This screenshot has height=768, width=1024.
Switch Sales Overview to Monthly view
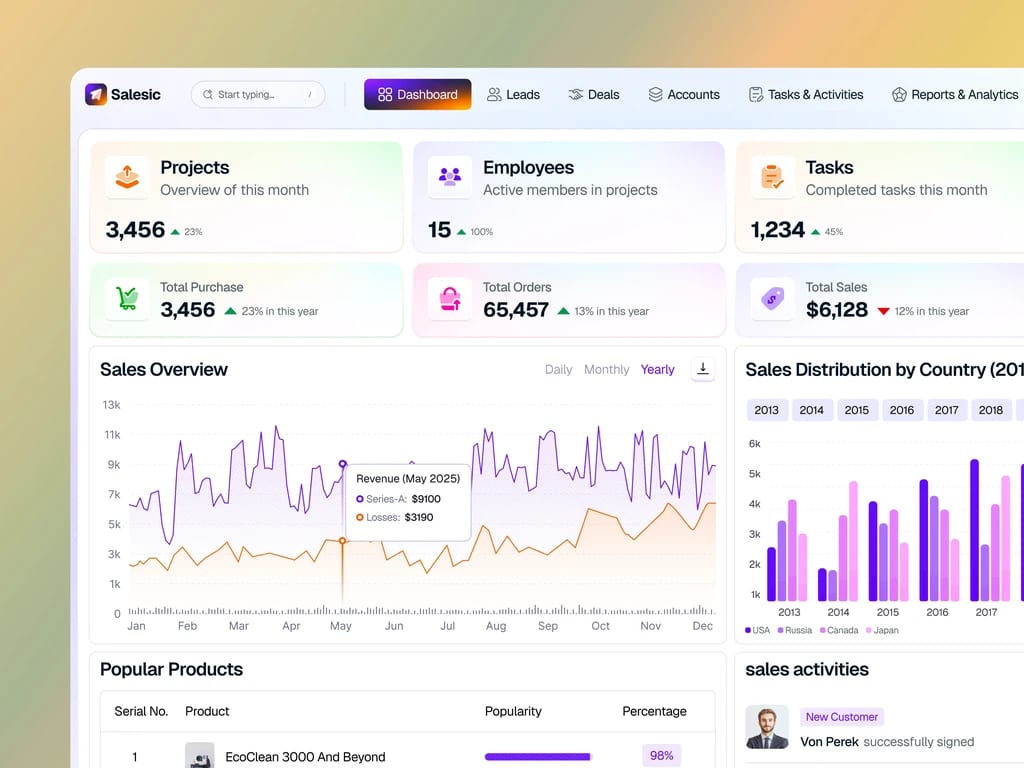607,370
